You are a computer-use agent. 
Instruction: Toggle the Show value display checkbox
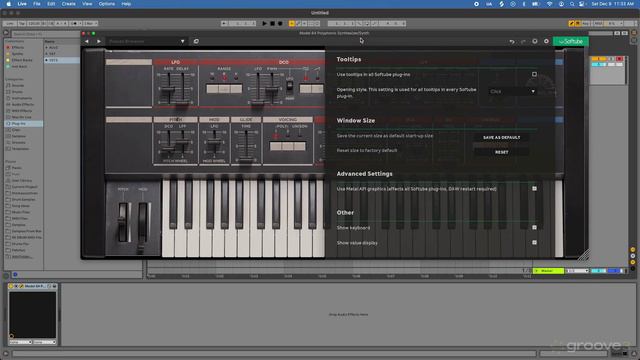[534, 242]
